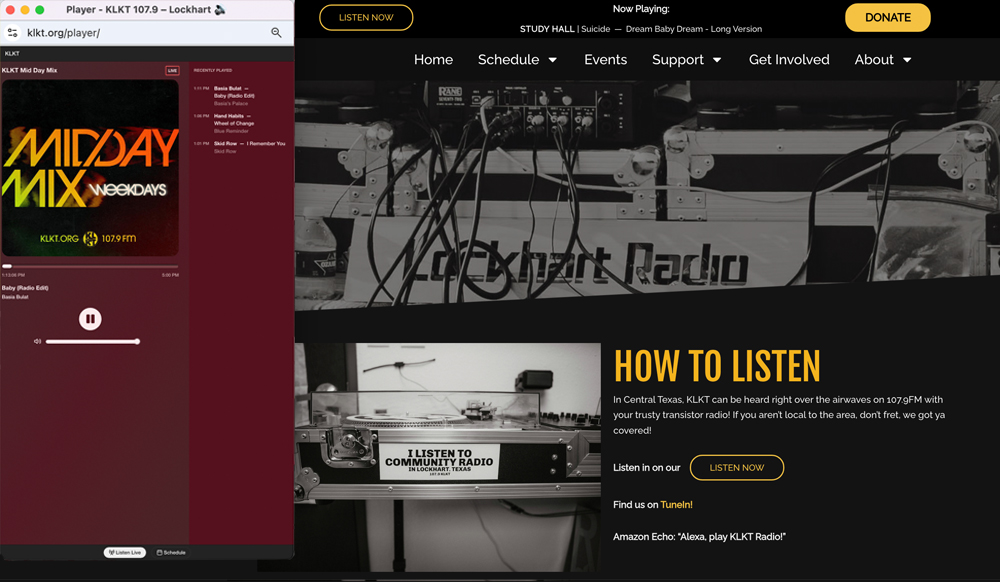Expand the Support dropdown arrow

(x=717, y=60)
